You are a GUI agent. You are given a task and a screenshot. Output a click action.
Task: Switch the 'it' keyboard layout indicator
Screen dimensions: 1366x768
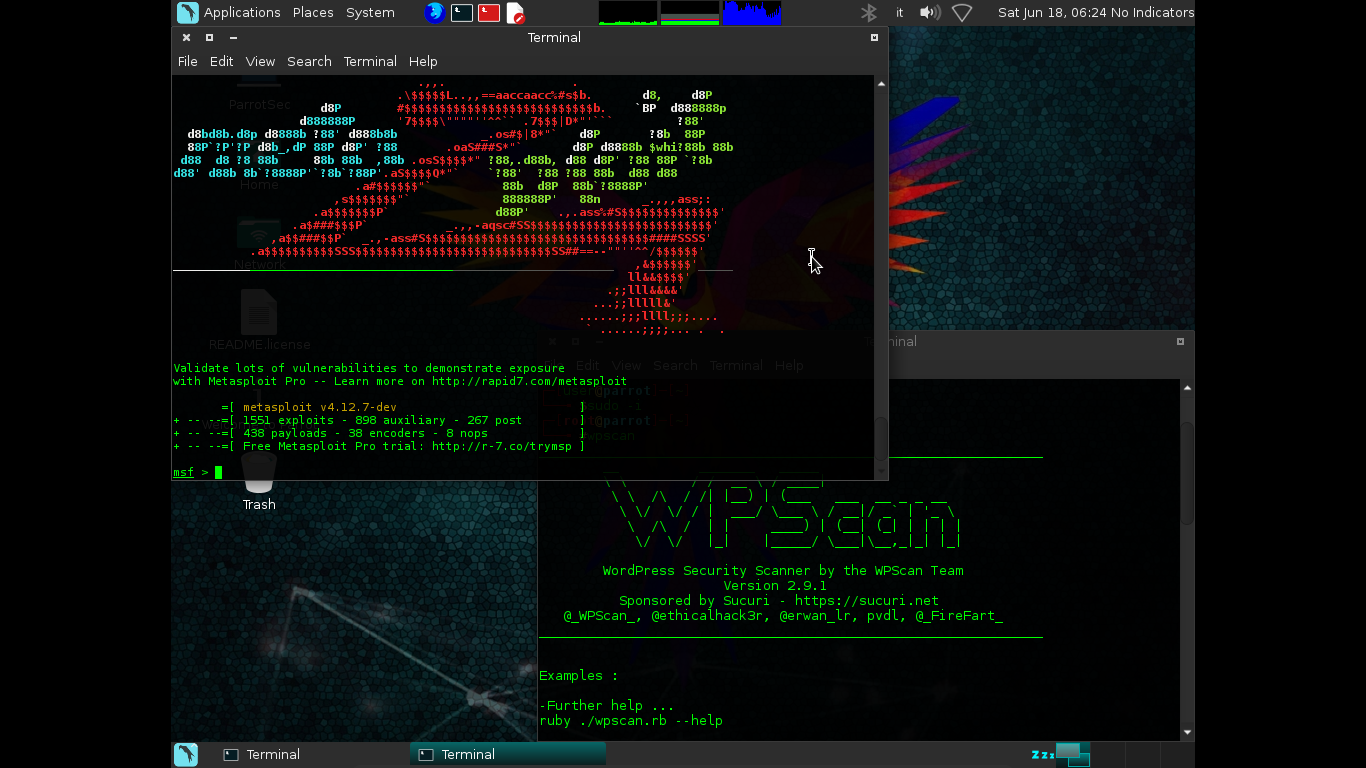899,12
